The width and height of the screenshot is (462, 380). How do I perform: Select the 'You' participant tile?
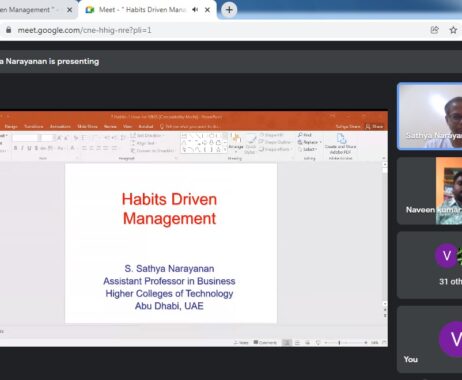[x=430, y=339]
